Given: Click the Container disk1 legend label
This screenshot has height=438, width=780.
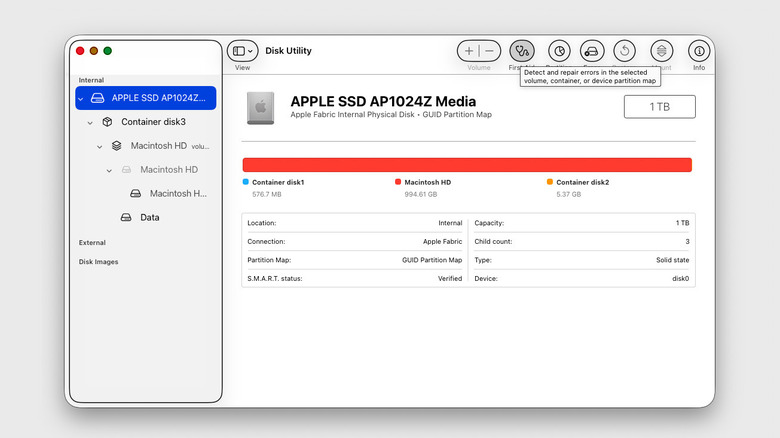Looking at the screenshot, I should click(x=278, y=182).
